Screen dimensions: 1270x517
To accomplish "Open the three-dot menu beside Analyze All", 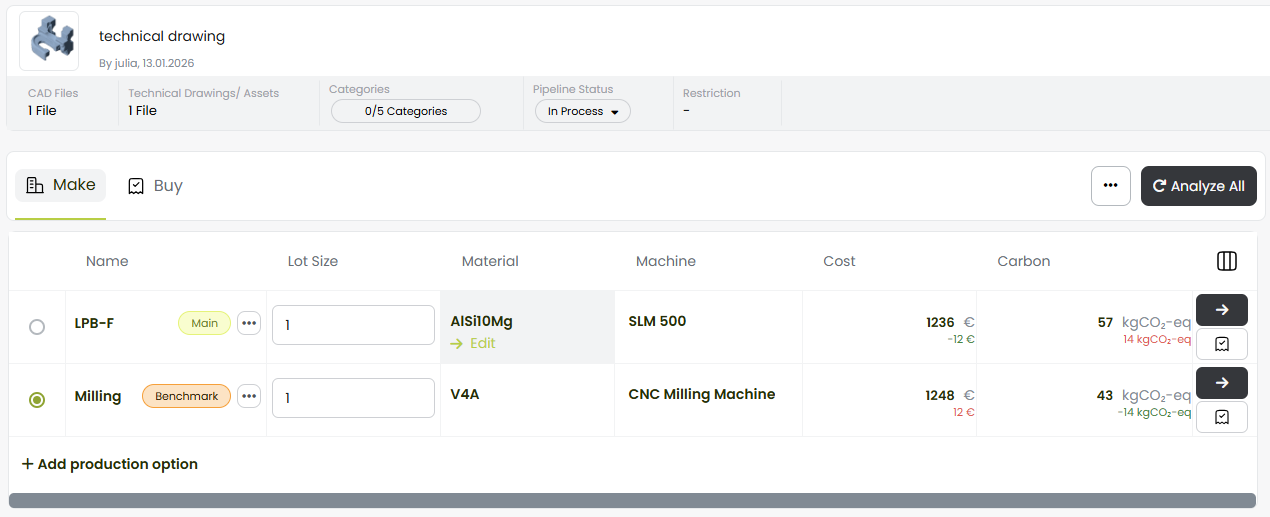I will [x=1110, y=186].
